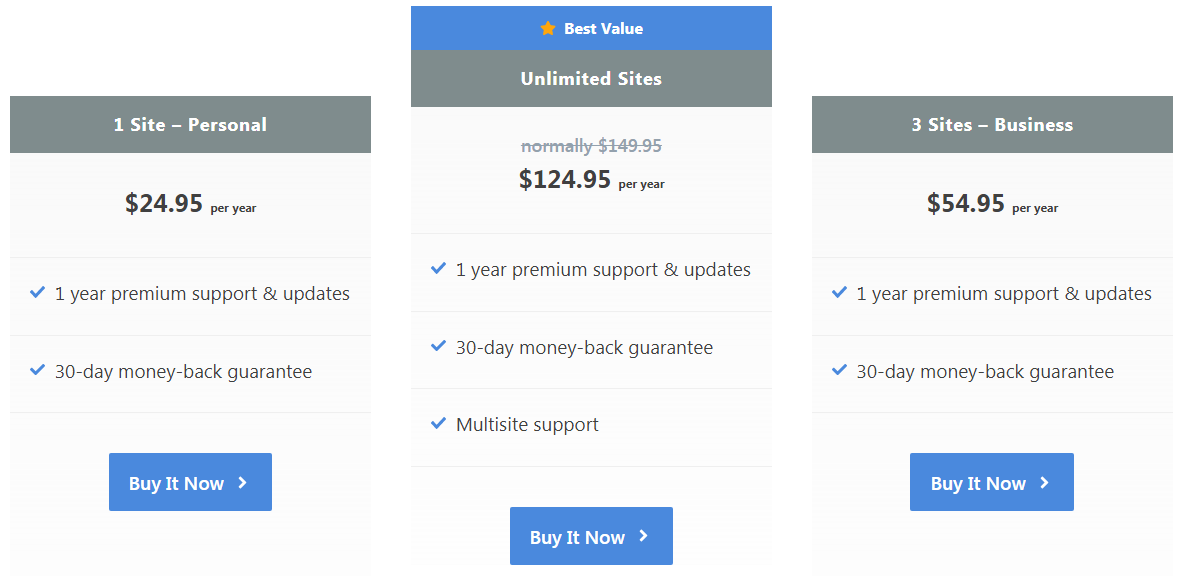Select Buy It Now under Unlimited Sites
Image resolution: width=1184 pixels, height=576 pixels.
(x=591, y=536)
